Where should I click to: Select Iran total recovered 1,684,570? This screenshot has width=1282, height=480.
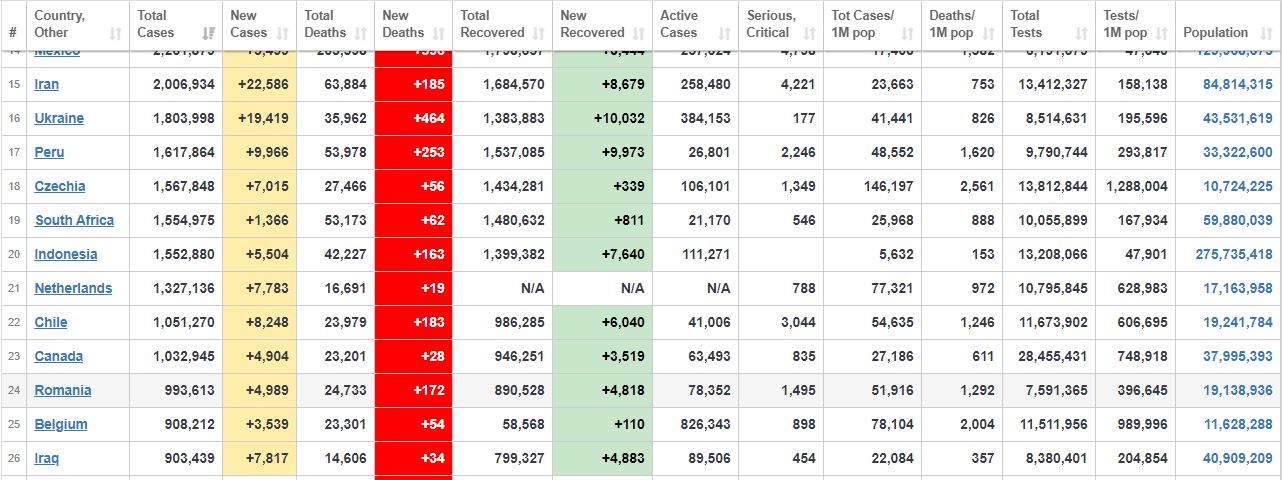coord(503,84)
